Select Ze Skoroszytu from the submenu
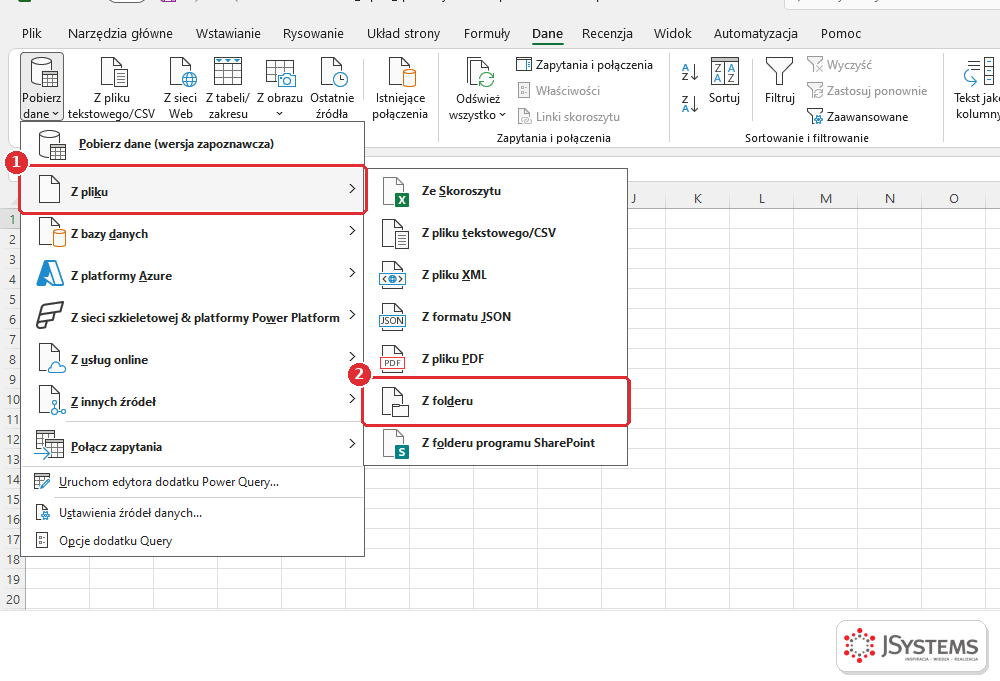 click(x=496, y=191)
